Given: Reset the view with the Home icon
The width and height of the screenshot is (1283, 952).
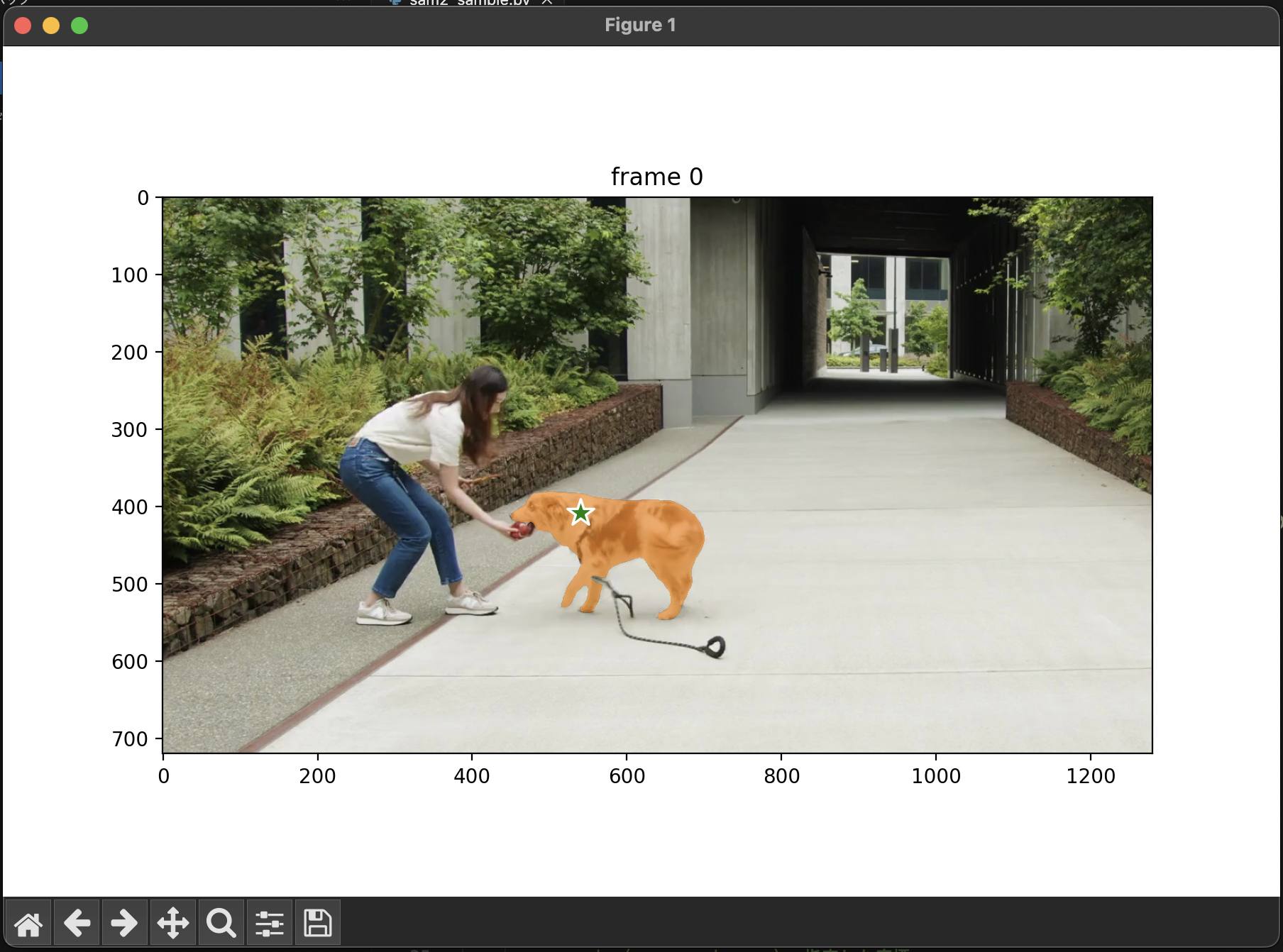Looking at the screenshot, I should (x=28, y=923).
